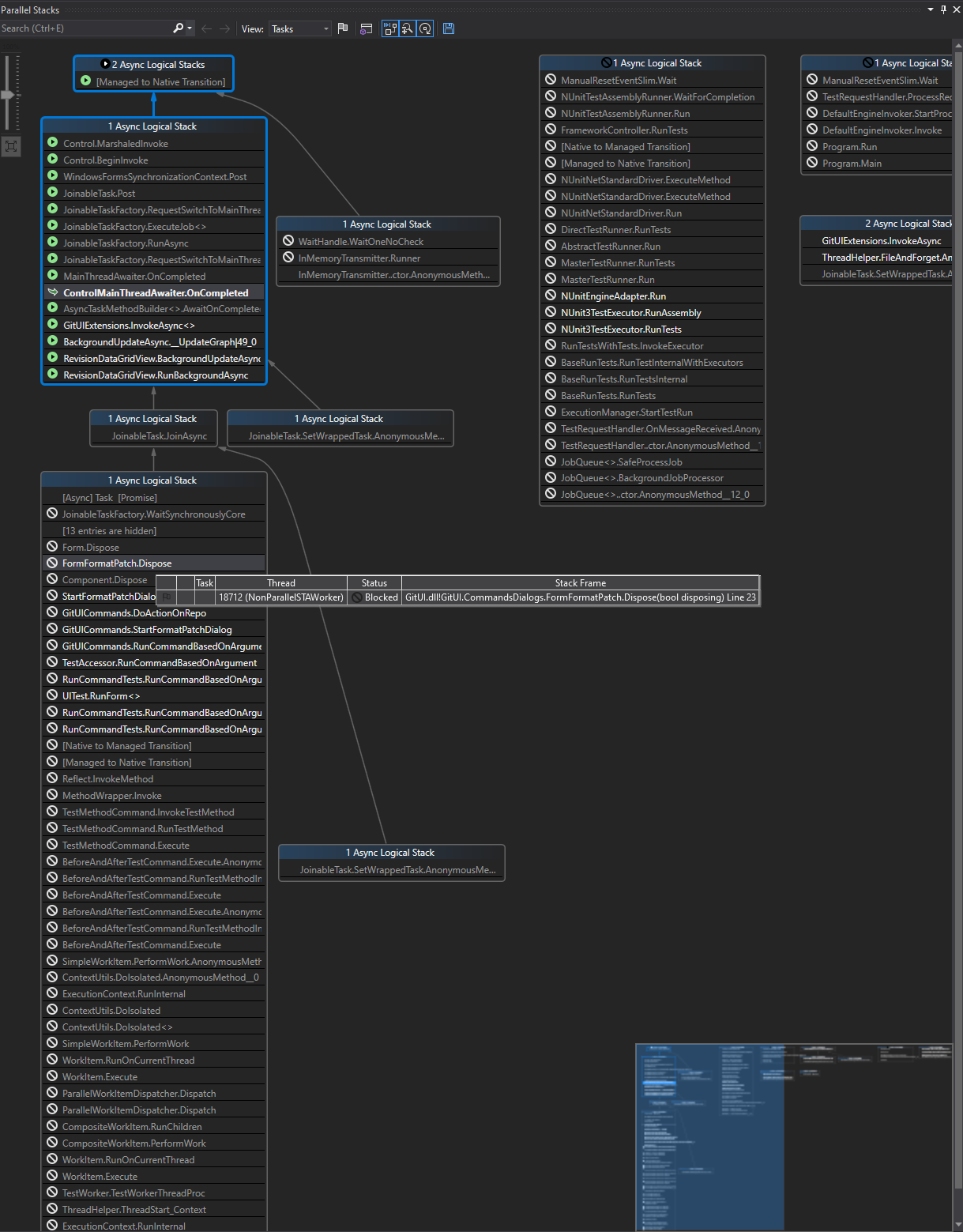Toggle Method View toolbar button
The height and width of the screenshot is (1232, 963).
click(367, 28)
